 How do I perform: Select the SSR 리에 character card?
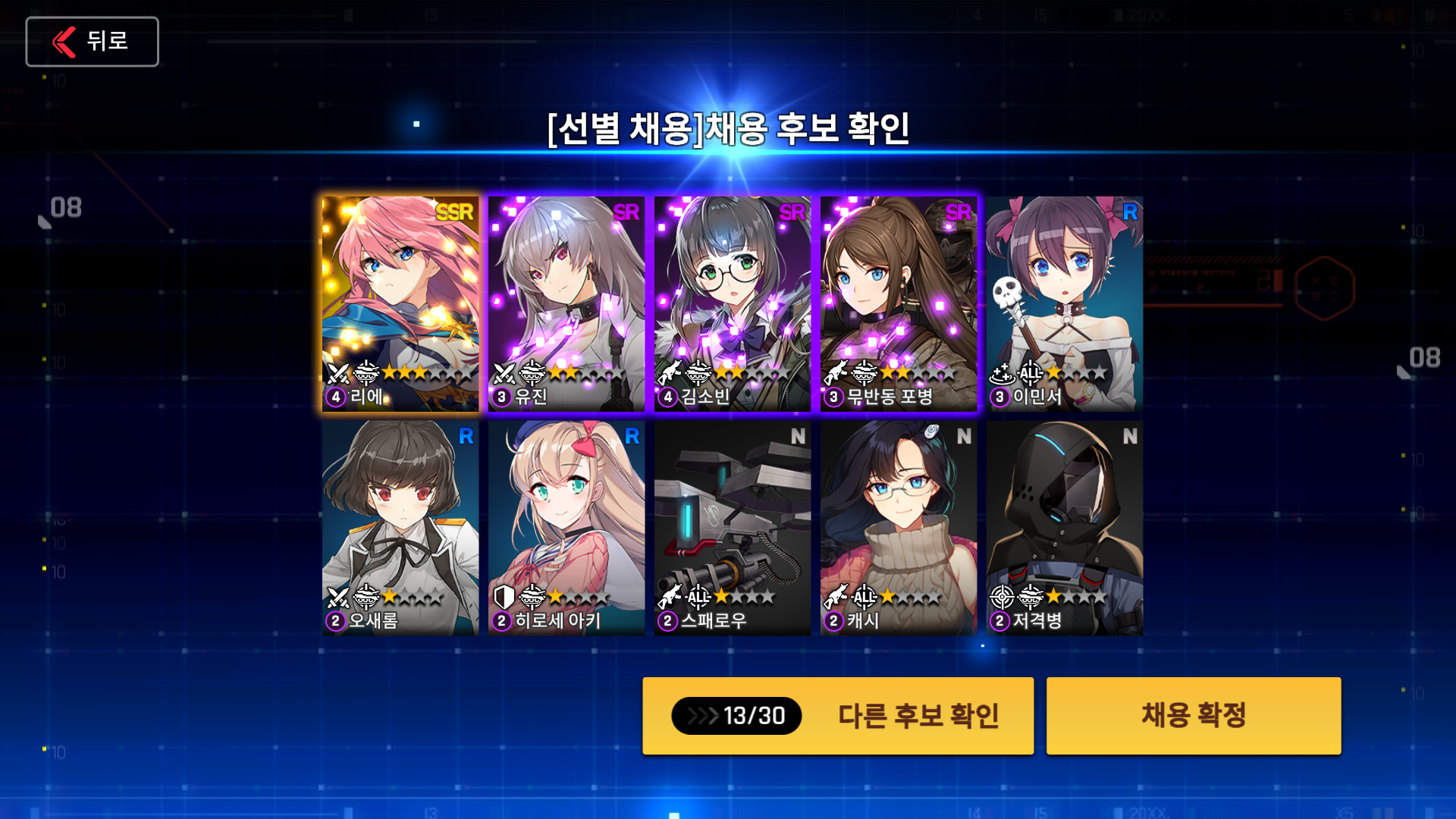click(400, 304)
